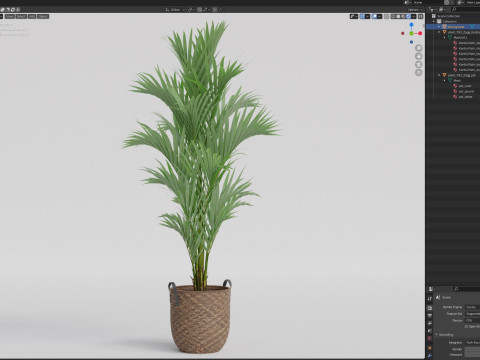Viewport: 480px width, 360px height.
Task: Open the Output properties tab
Action: coord(430,315)
